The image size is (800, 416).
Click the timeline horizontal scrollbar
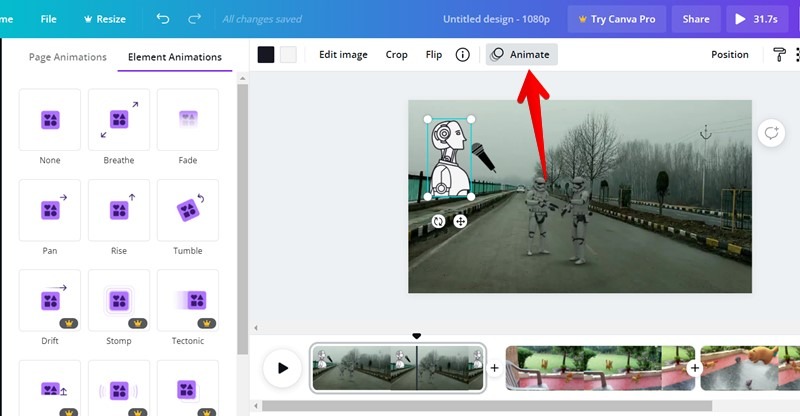[x=487, y=406]
